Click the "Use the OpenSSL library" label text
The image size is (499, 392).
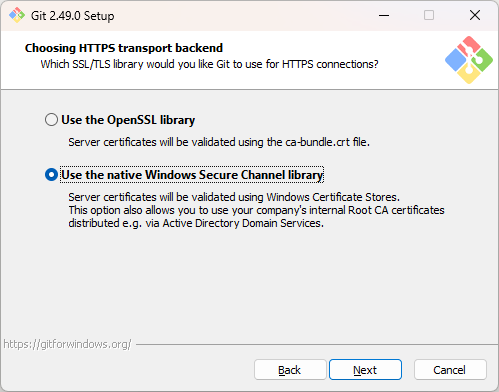click(128, 120)
